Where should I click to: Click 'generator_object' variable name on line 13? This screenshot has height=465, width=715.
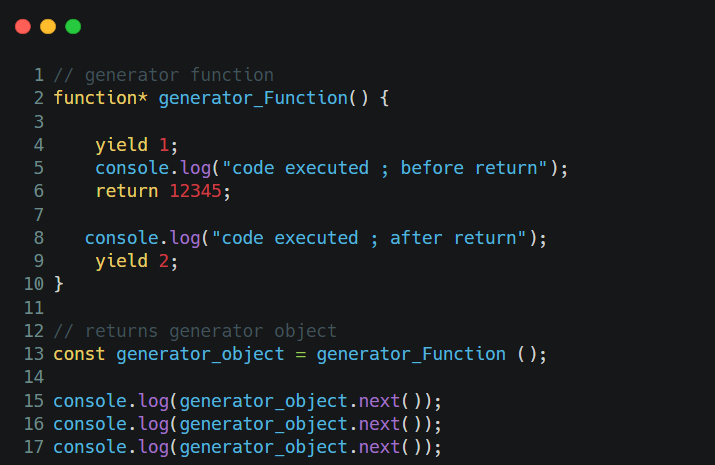pyautogui.click(x=200, y=355)
